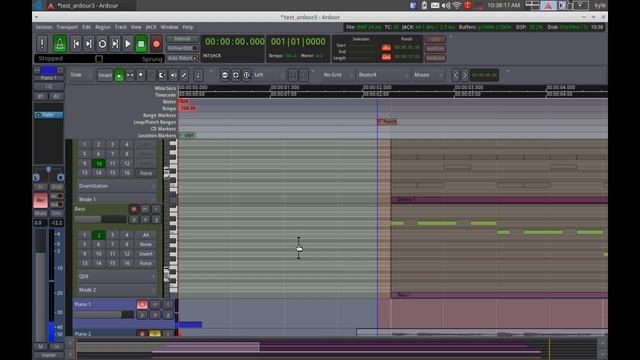
Task: Open the DrumStation patch dropdown
Action: [117, 186]
